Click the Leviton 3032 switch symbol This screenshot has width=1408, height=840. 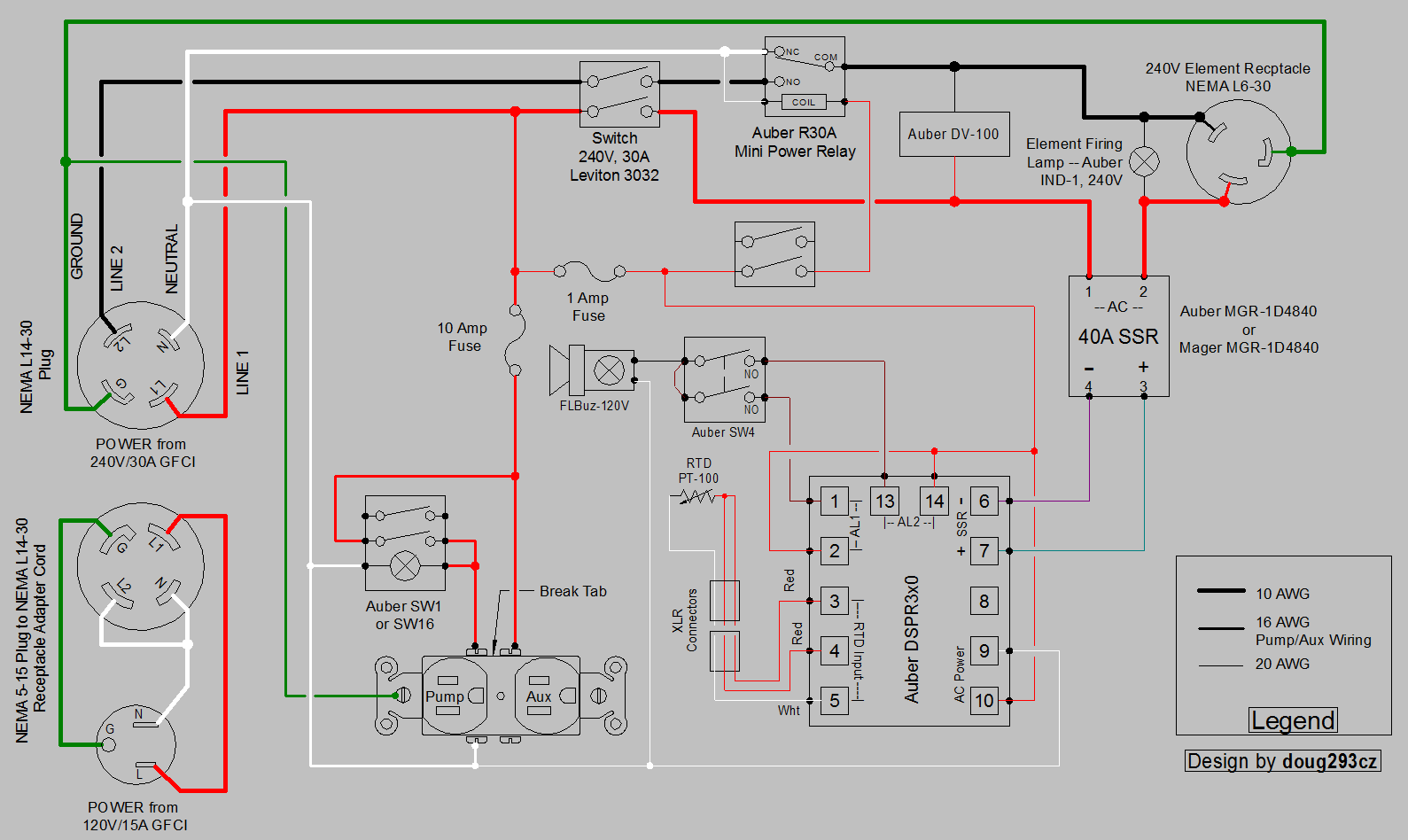[x=619, y=94]
